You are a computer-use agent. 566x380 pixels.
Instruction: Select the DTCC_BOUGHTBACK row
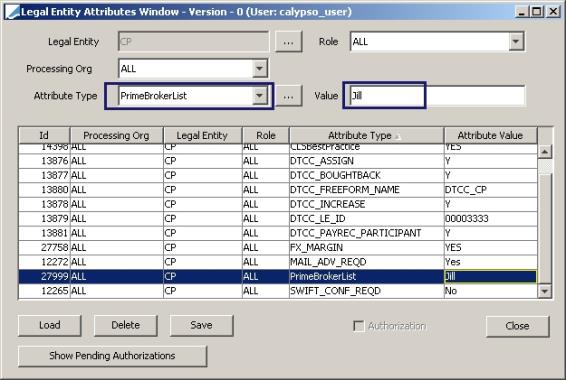278,175
